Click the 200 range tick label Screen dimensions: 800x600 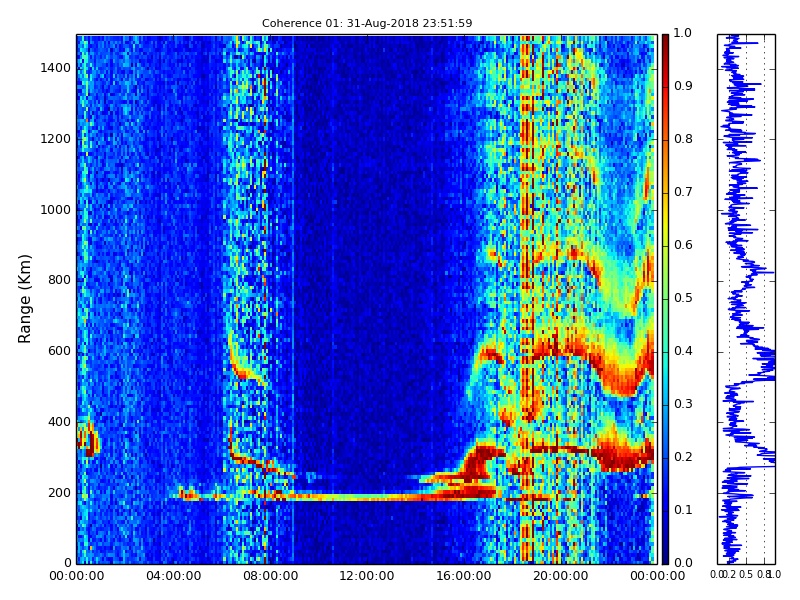pyautogui.click(x=60, y=493)
